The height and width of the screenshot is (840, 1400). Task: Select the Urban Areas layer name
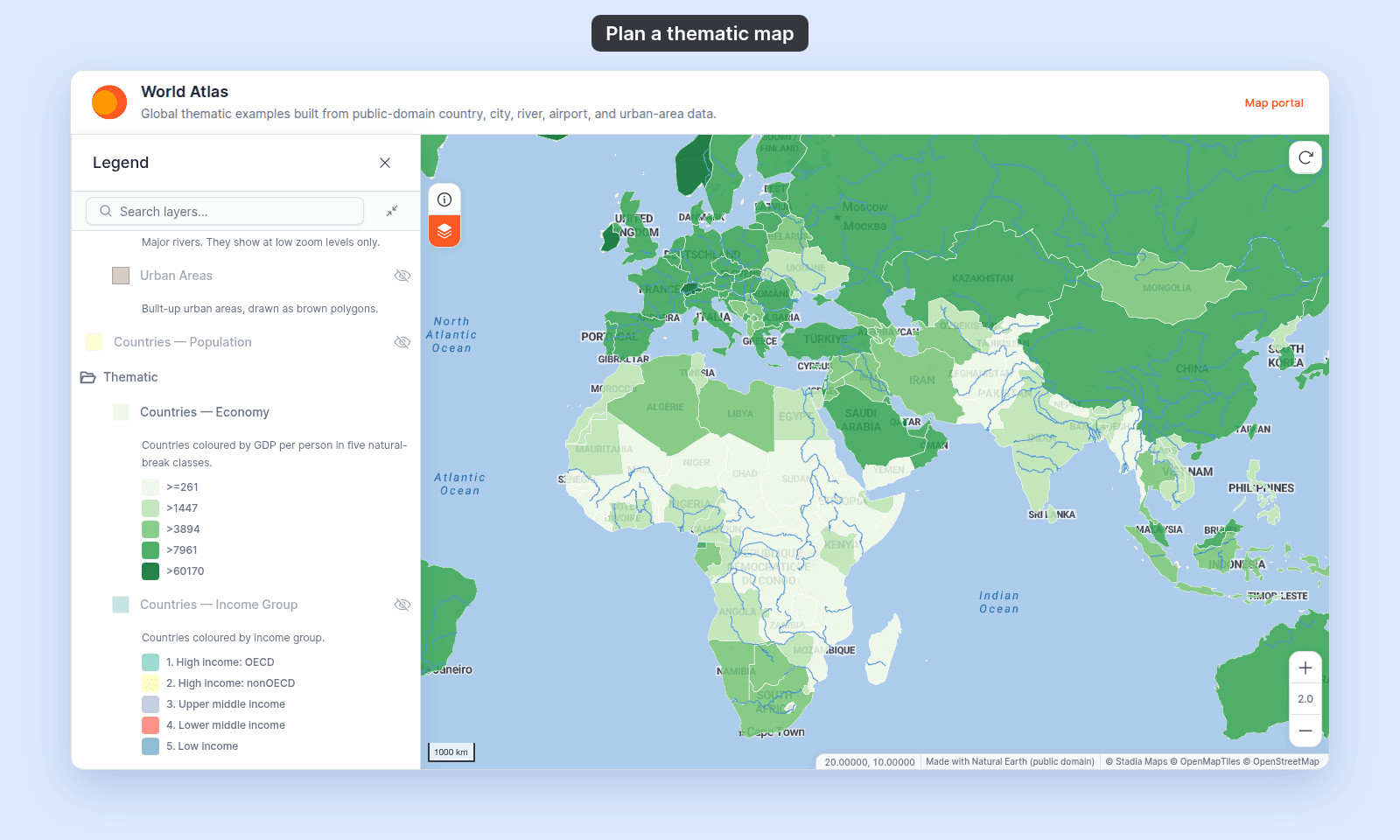click(176, 276)
